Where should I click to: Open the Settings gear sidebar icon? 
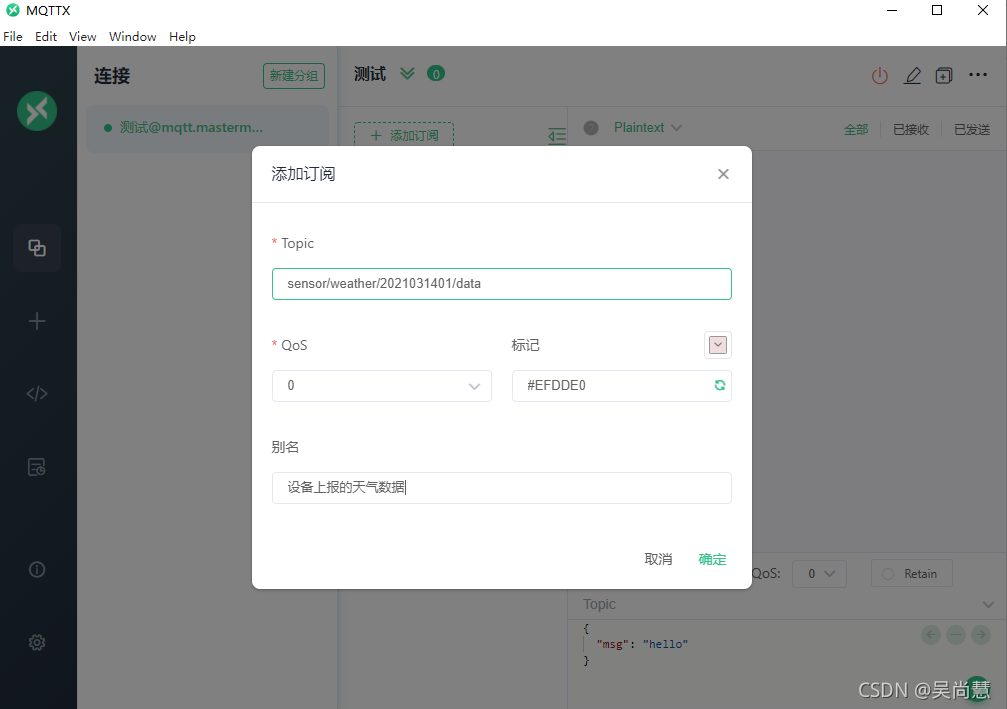[x=37, y=642]
